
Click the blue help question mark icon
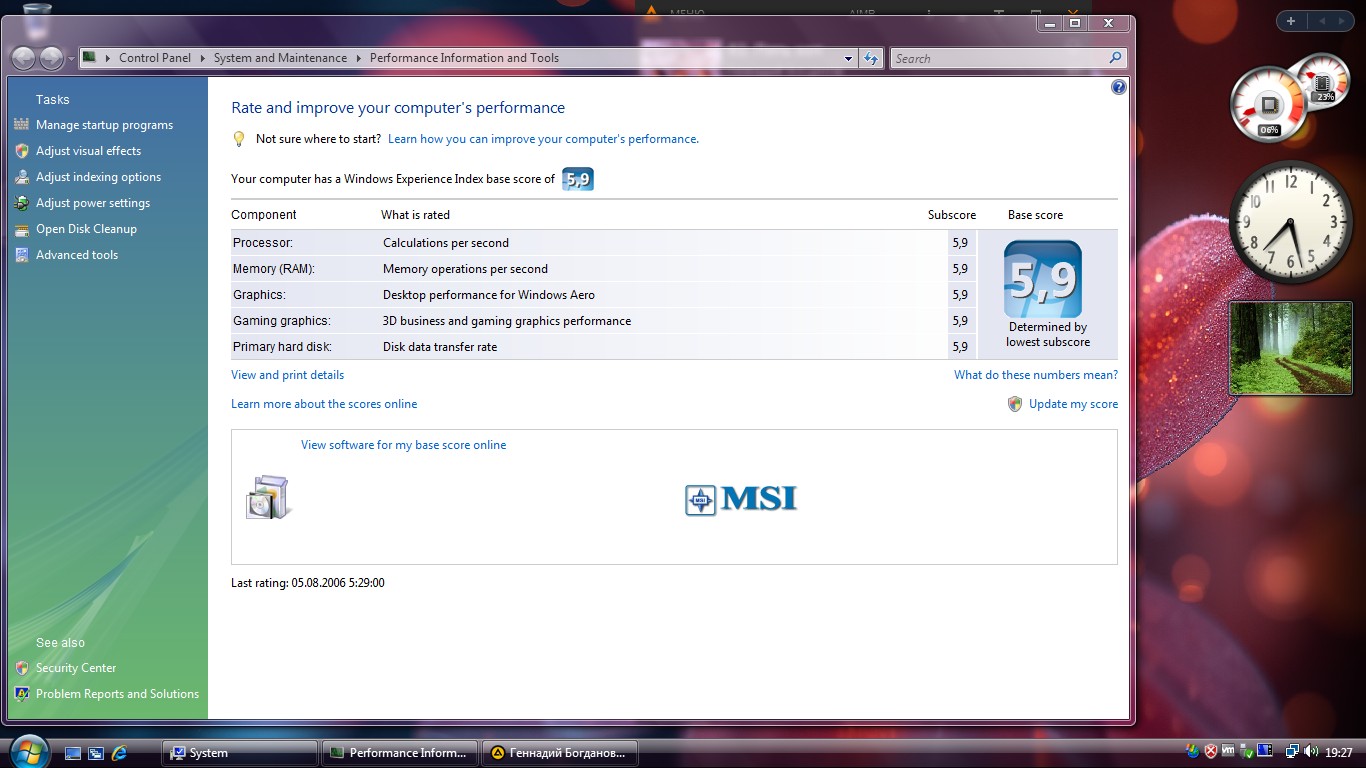(x=1118, y=87)
